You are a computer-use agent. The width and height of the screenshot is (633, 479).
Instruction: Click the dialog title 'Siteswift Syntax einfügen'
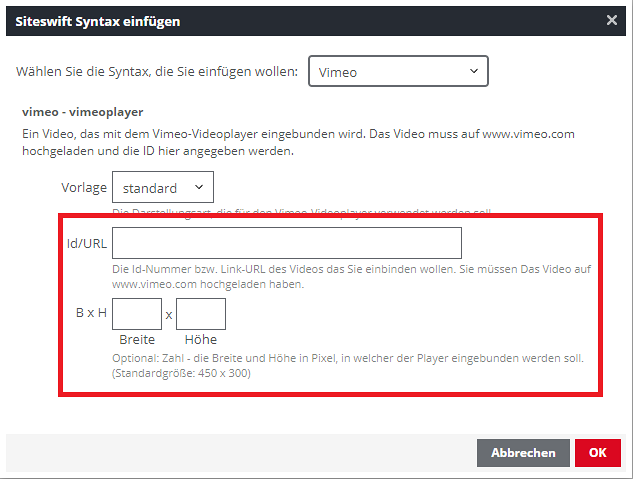tap(98, 20)
